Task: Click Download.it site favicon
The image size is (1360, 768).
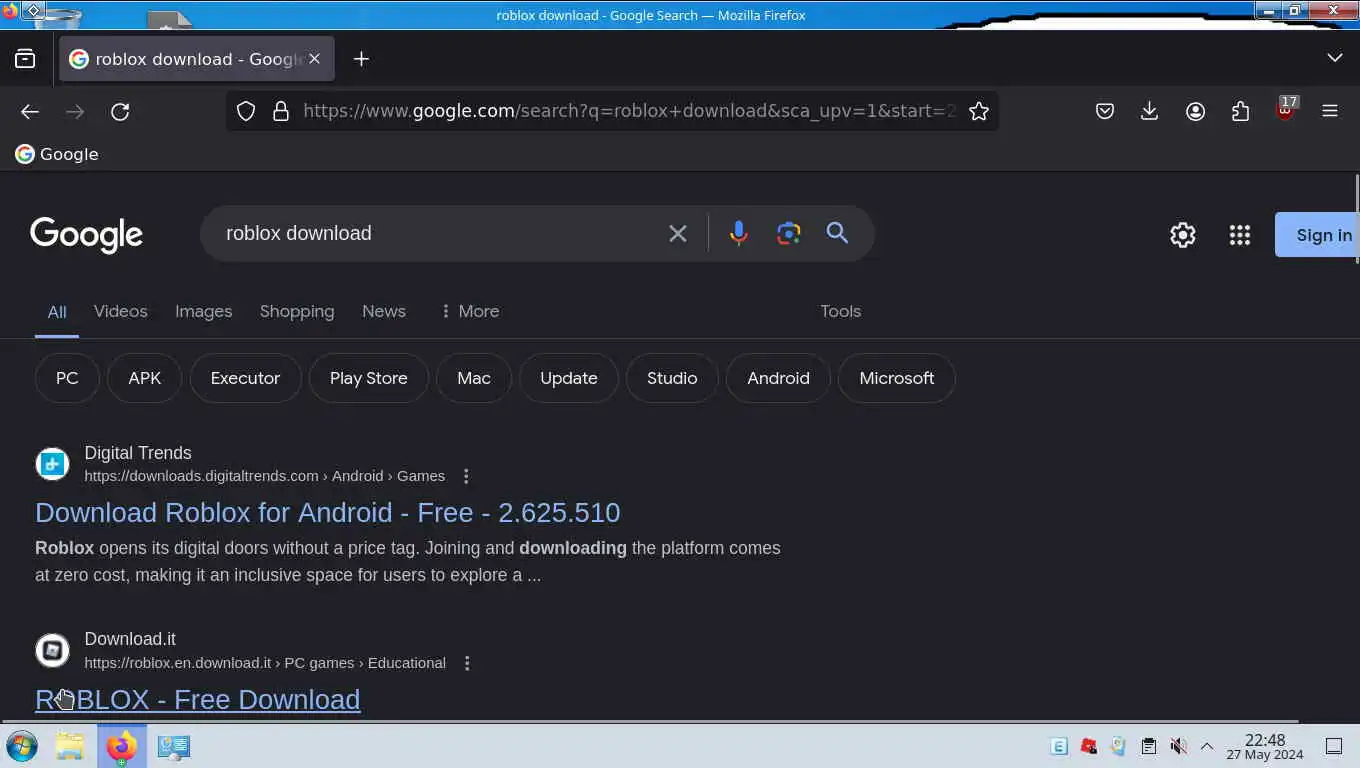Action: tap(52, 651)
